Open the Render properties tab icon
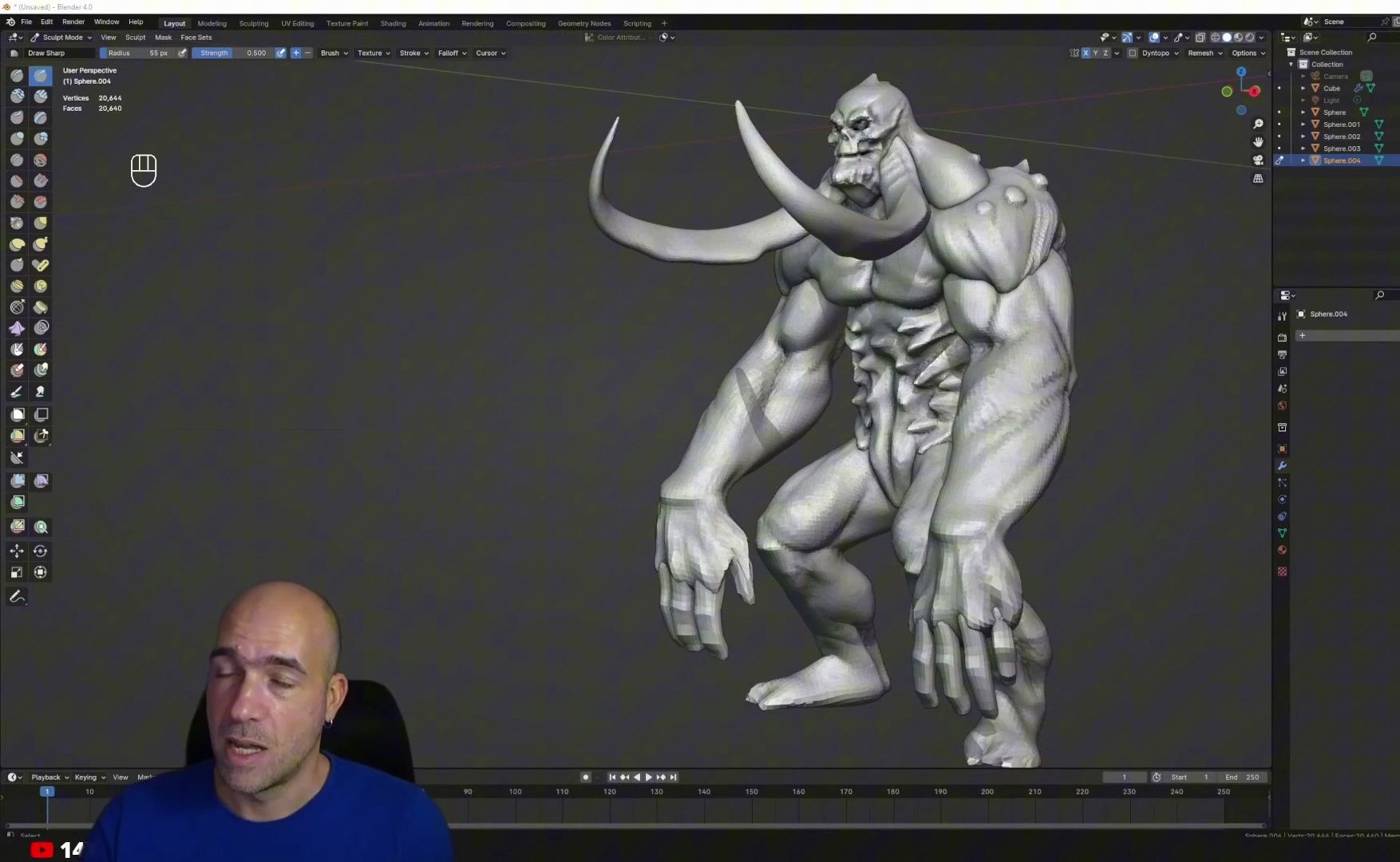 tap(1282, 338)
